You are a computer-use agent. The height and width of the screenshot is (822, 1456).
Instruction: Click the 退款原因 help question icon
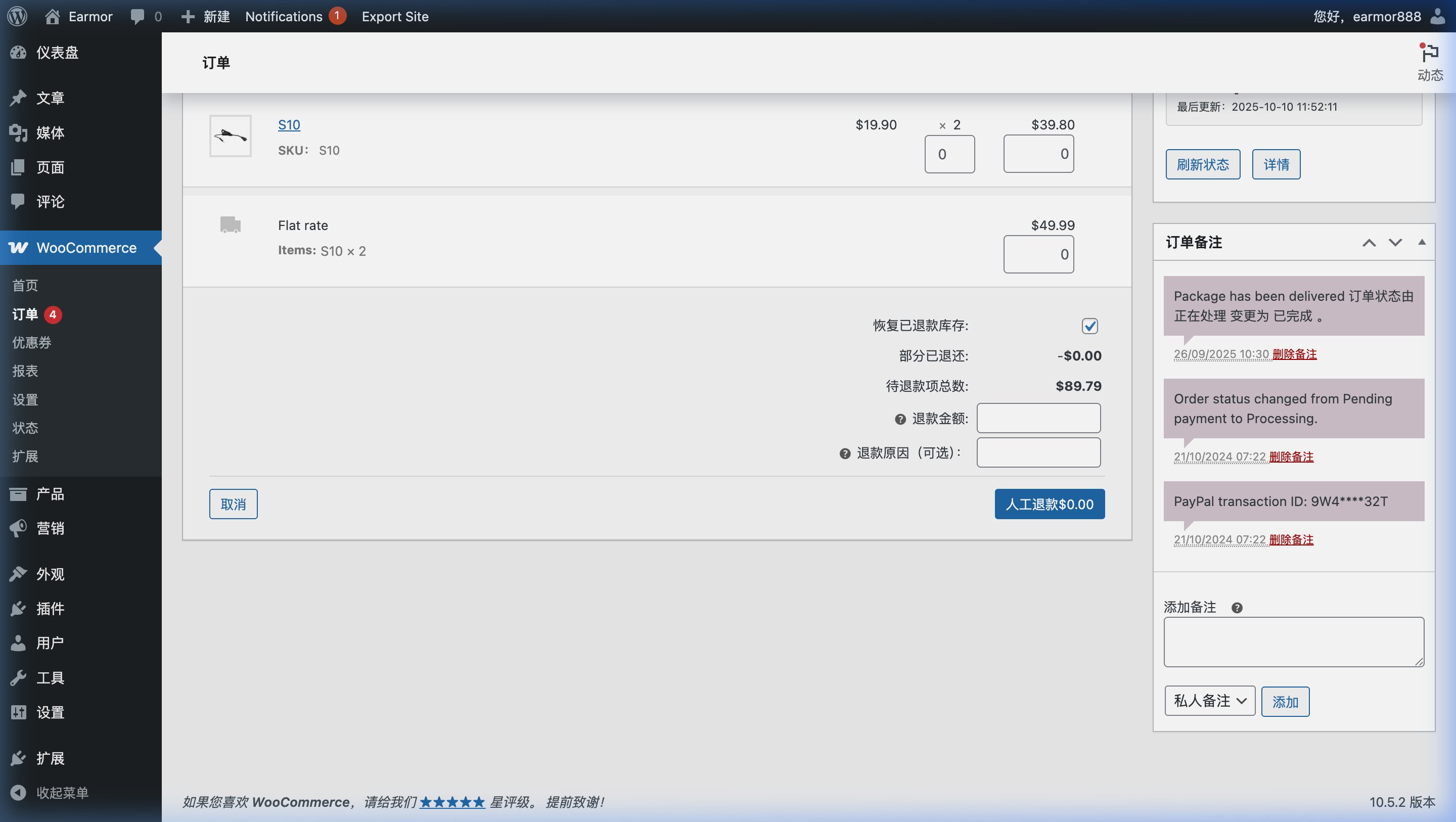[x=845, y=453]
